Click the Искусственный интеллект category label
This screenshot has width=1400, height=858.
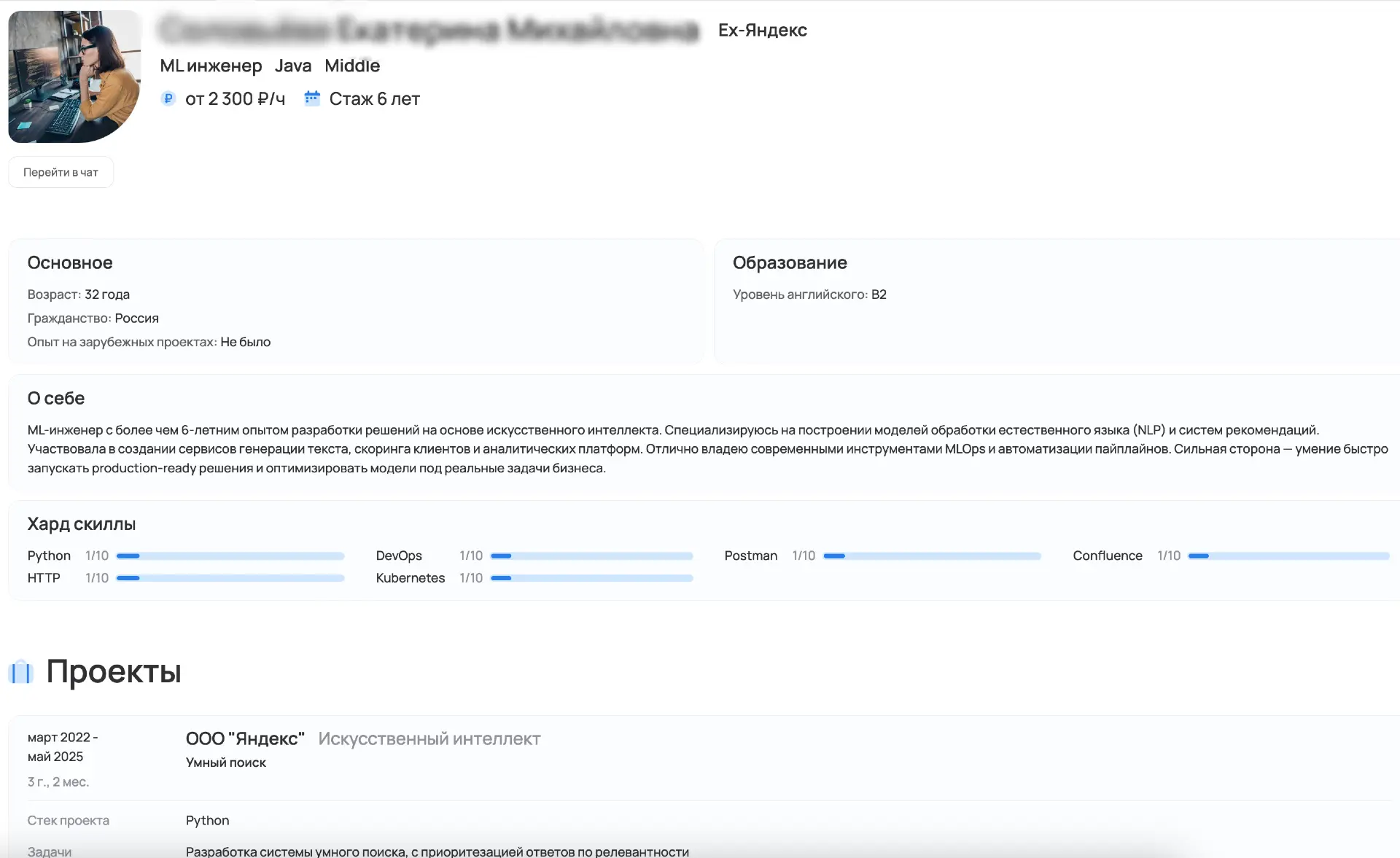coord(429,738)
